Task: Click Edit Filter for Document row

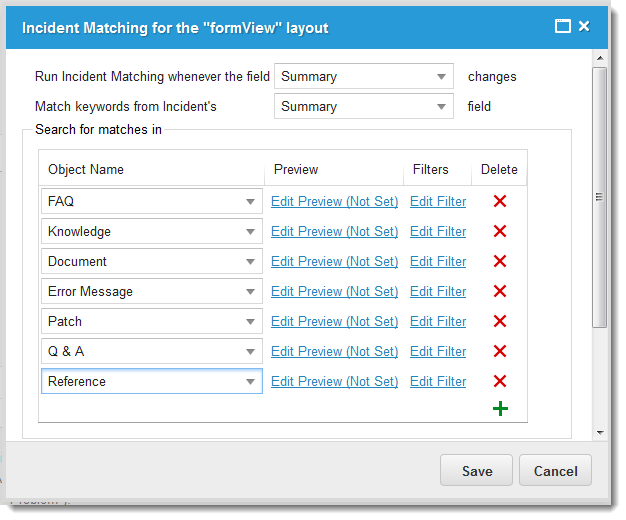Action: [x=438, y=261]
